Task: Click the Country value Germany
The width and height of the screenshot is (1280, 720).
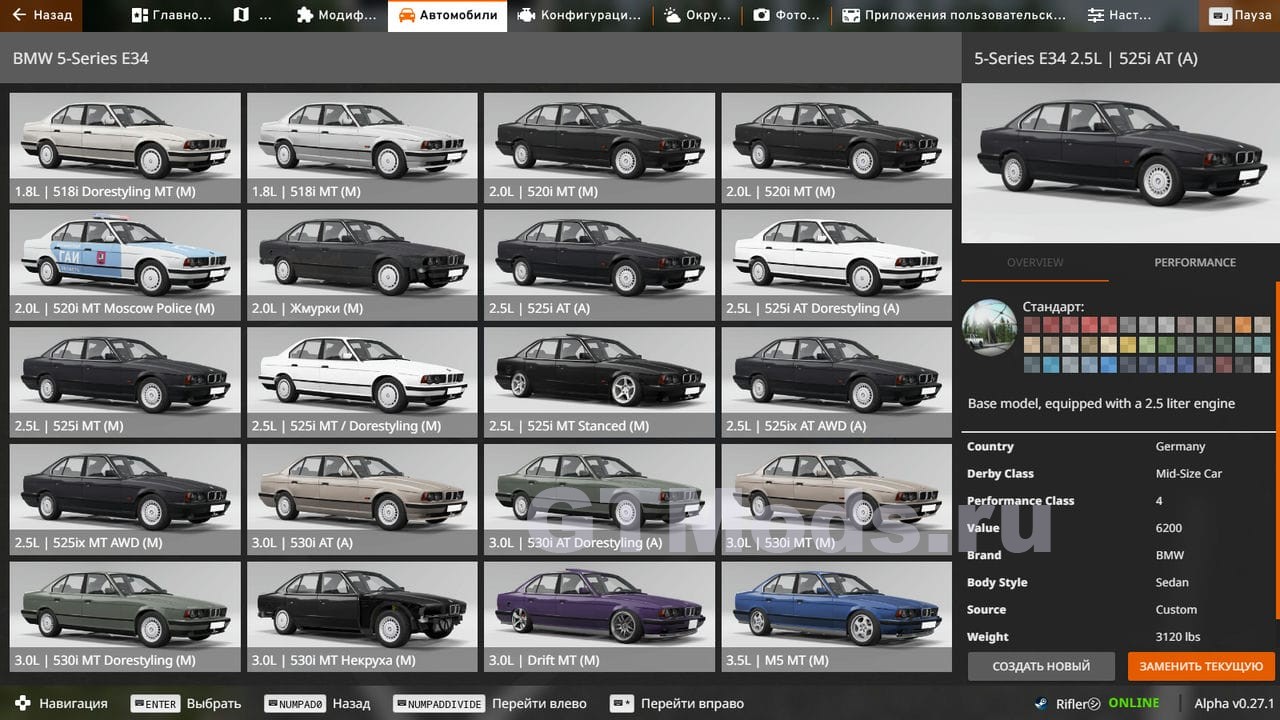Action: [1180, 446]
